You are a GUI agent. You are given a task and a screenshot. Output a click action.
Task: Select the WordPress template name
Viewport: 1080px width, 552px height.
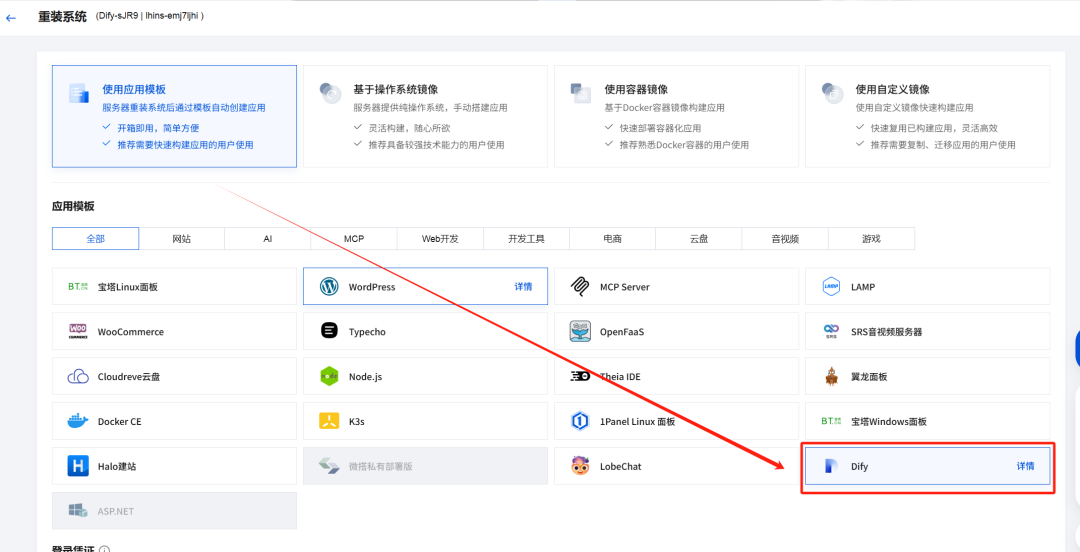[x=372, y=287]
